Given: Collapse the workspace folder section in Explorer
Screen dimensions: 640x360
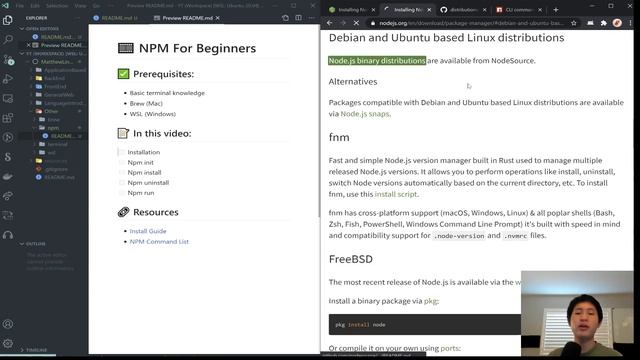Looking at the screenshot, I should coord(53,53).
